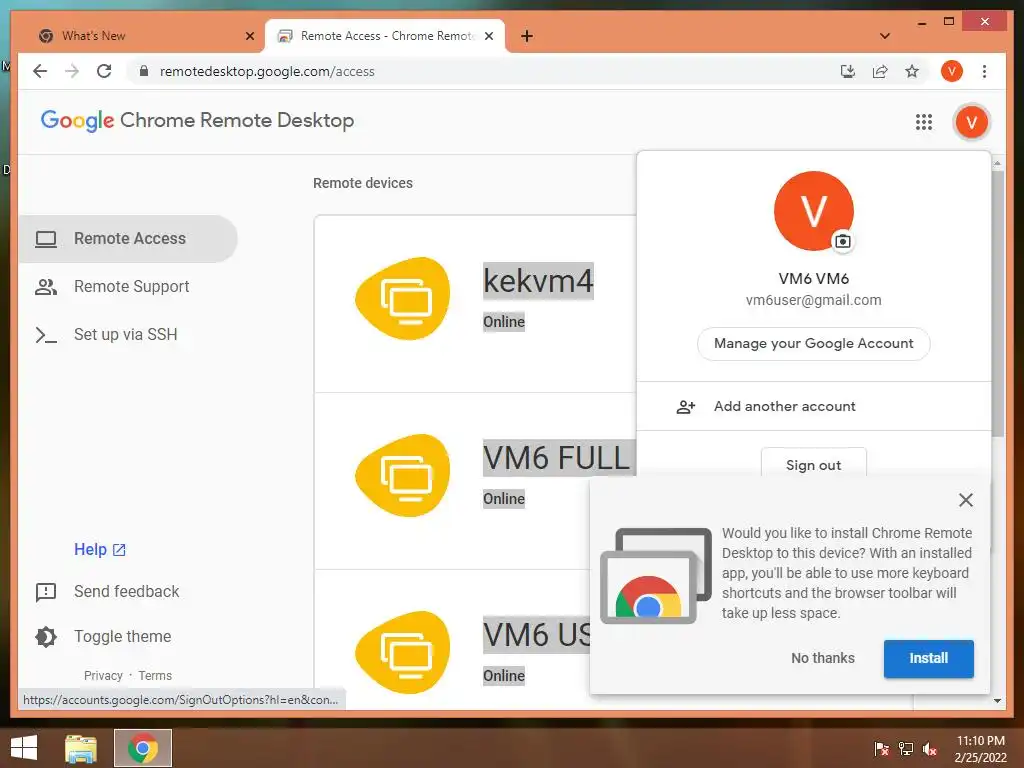Screen dimensions: 1024x768
Task: Click Send feedback
Action: pos(108,592)
